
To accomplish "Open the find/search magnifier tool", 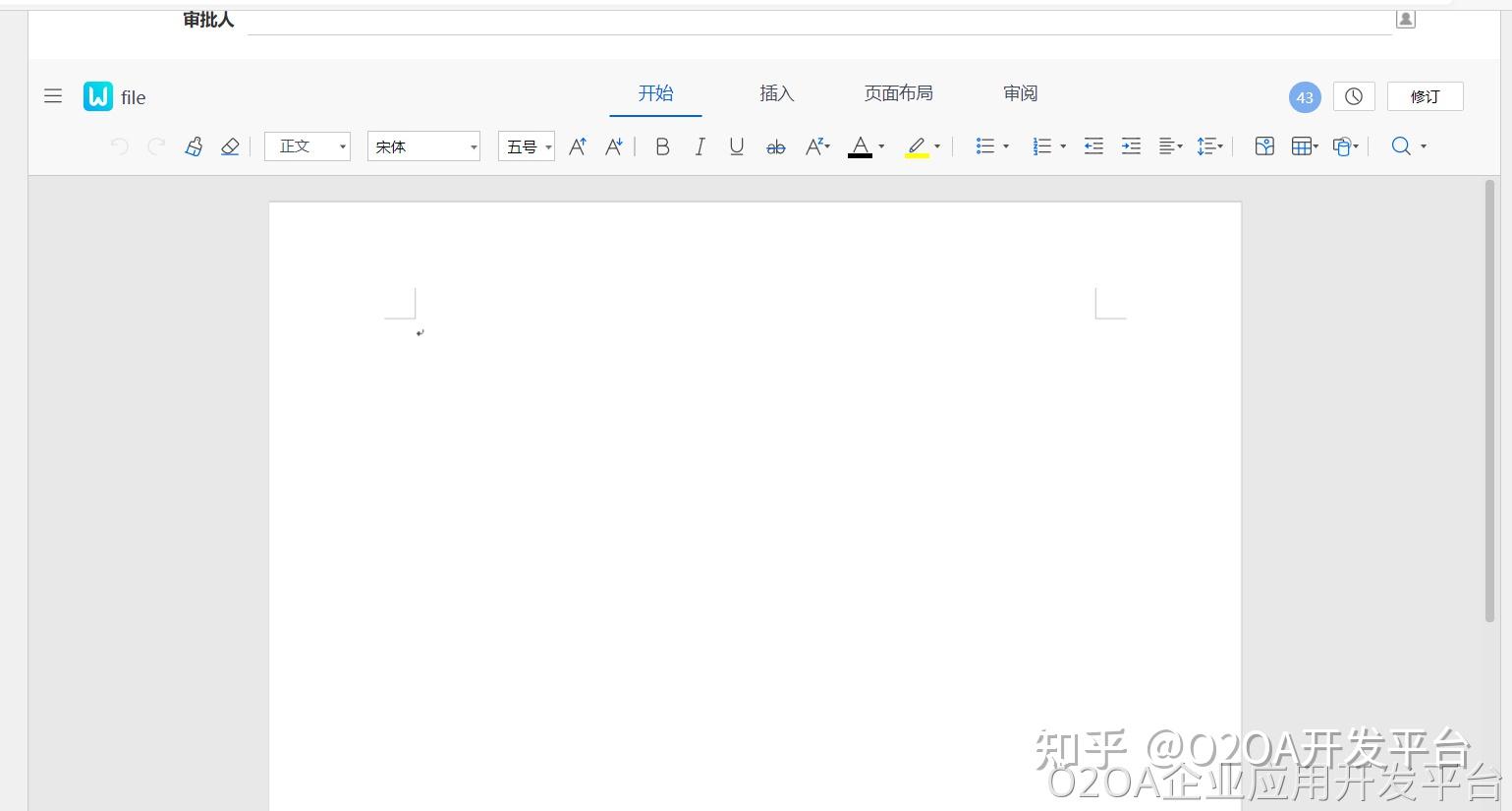I will (x=1399, y=145).
